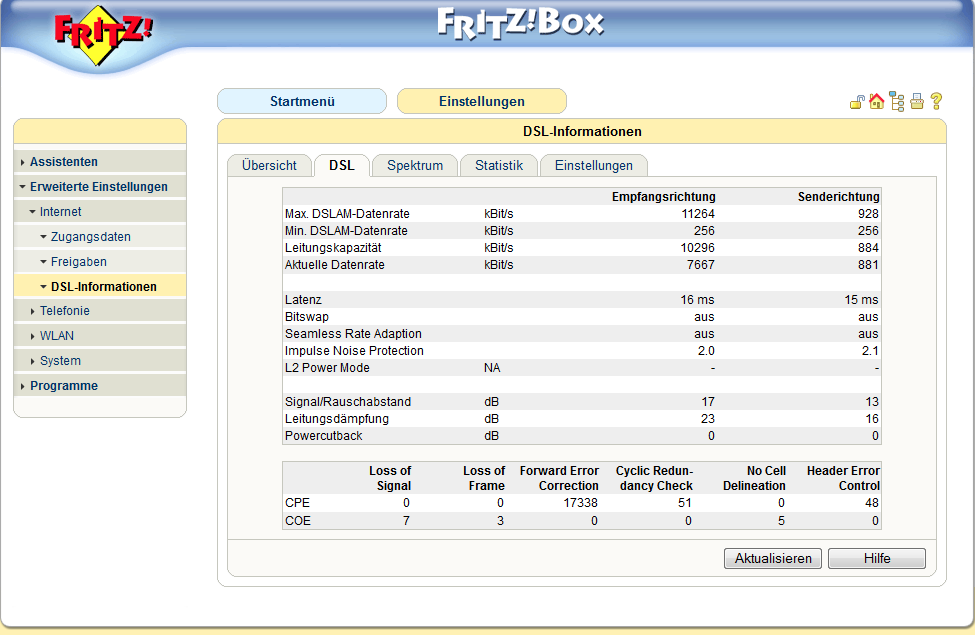Screen dimensions: 975x635
Task: Click the Header Error Control header
Action: (843, 478)
